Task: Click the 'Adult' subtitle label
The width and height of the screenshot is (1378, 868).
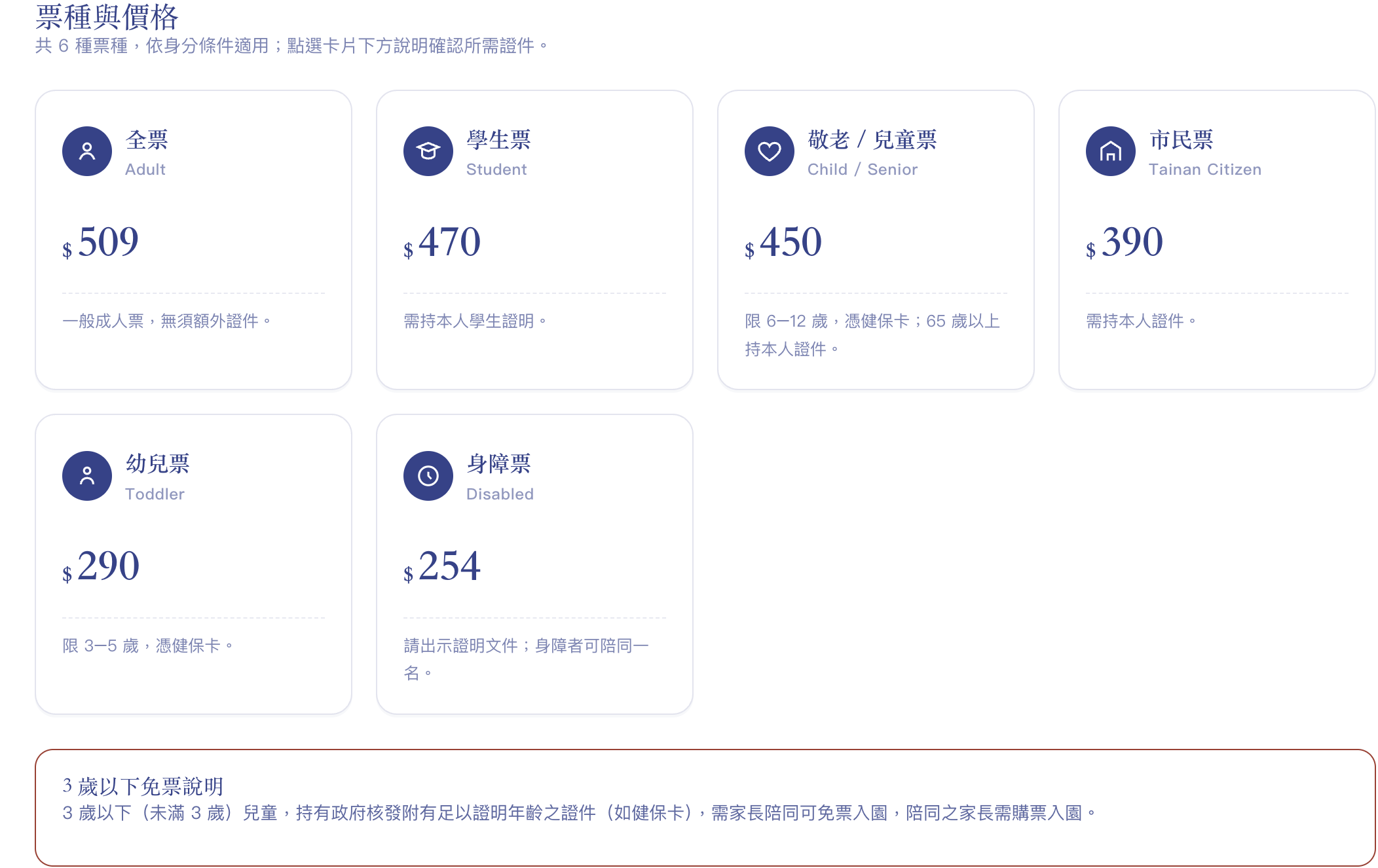Action: (x=145, y=170)
